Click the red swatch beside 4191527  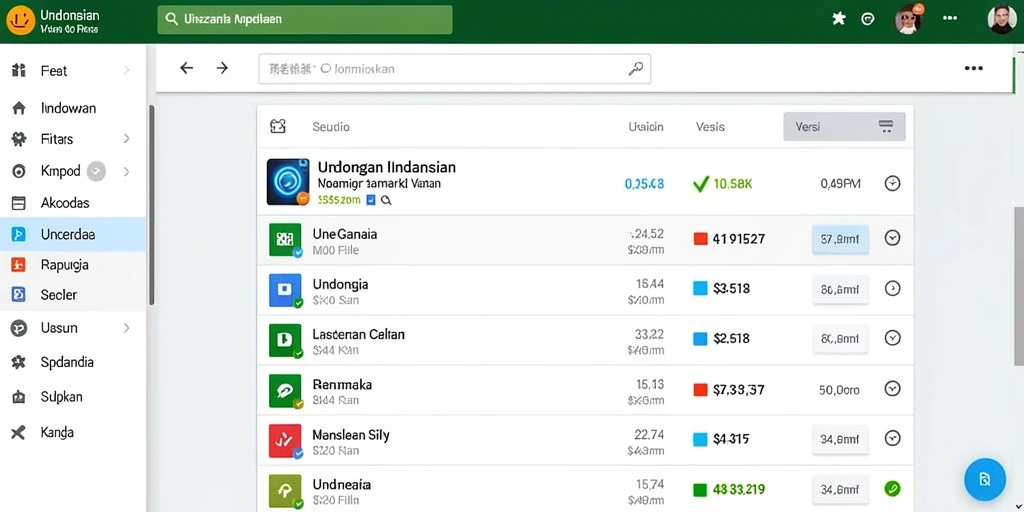point(700,238)
